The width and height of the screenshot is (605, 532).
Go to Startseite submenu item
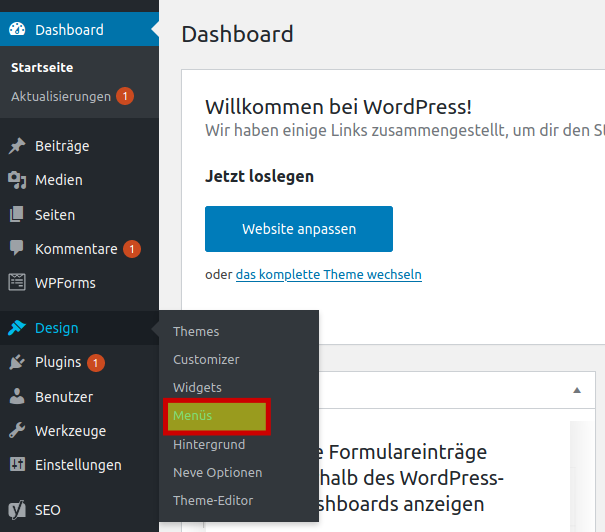42,68
